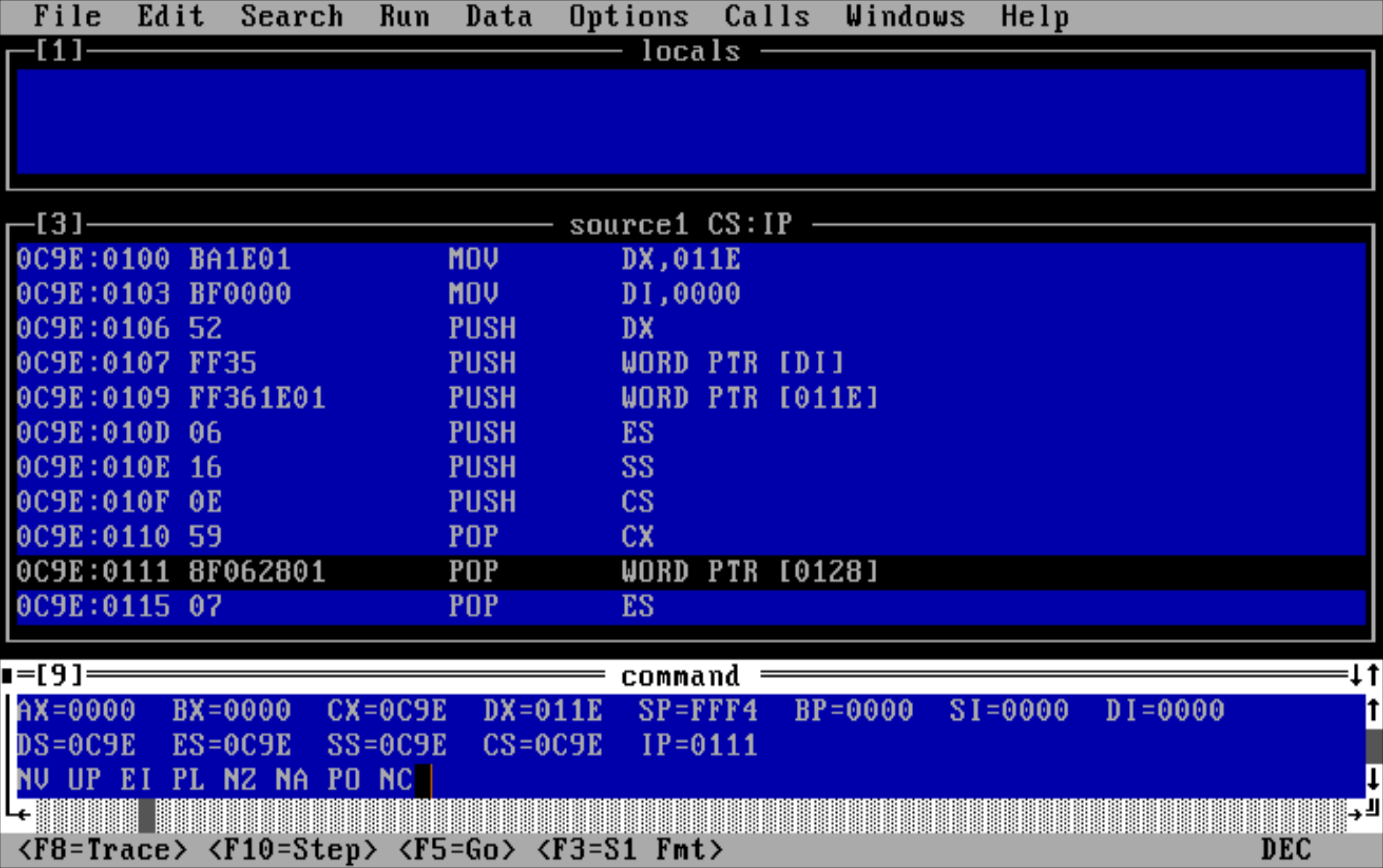Click the MOV DI,0000 instruction line
Screen dimensions: 1383x868
(x=691, y=294)
